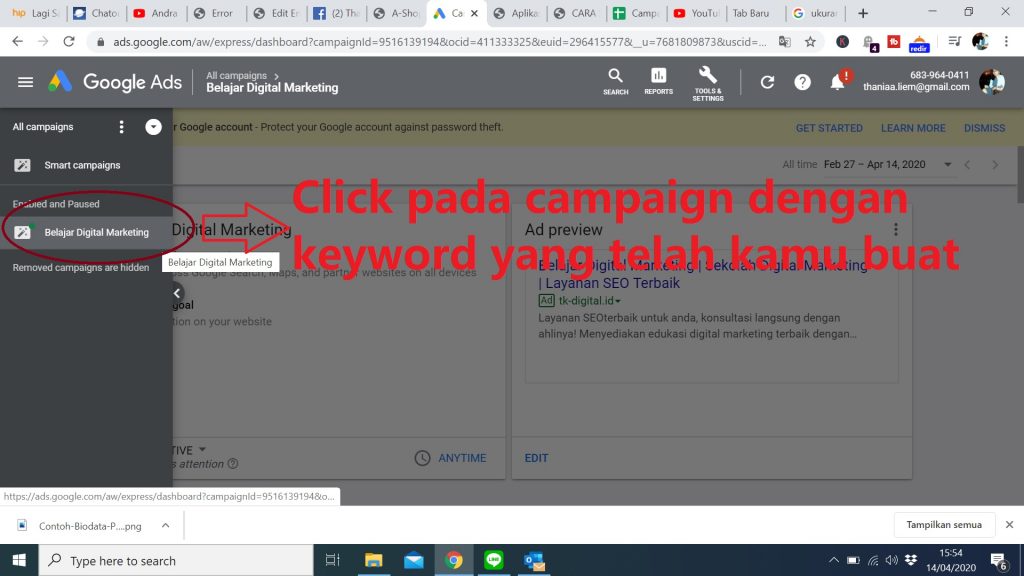
Task: Open Ad preview three-dot options menu
Action: [895, 230]
